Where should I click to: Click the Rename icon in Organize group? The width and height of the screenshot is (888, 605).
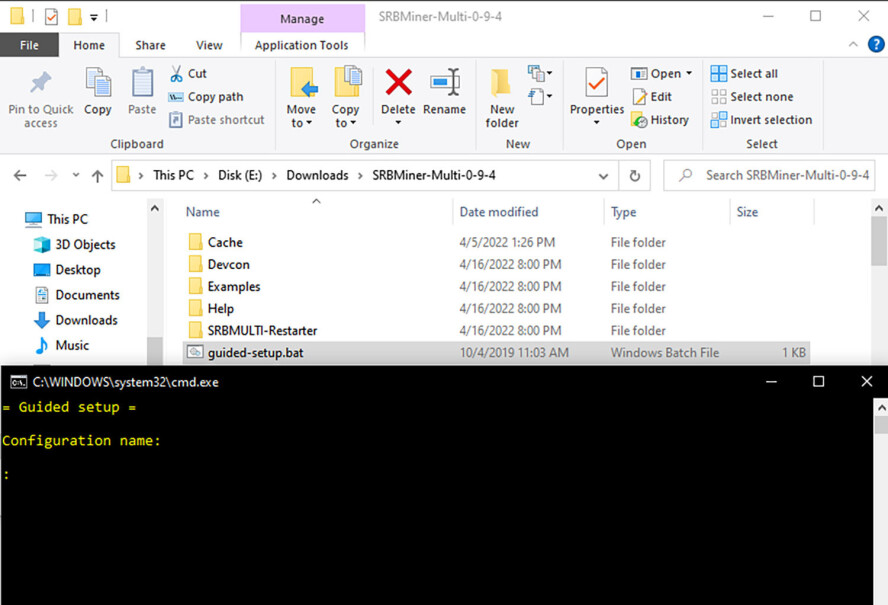pos(445,82)
